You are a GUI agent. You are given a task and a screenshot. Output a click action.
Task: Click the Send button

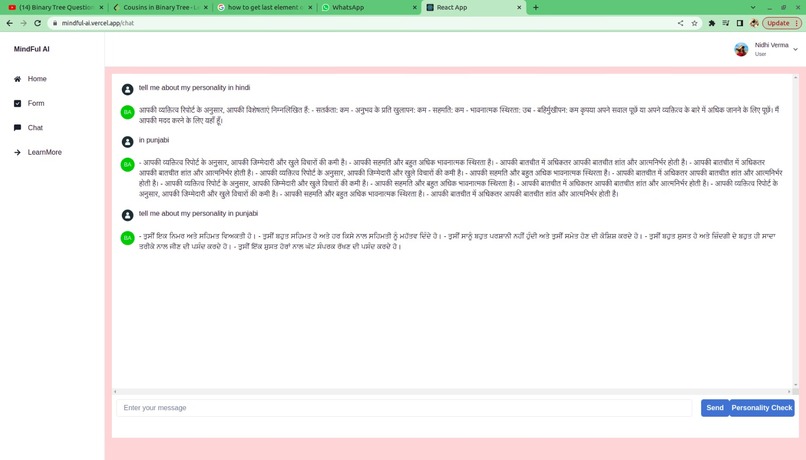click(715, 408)
